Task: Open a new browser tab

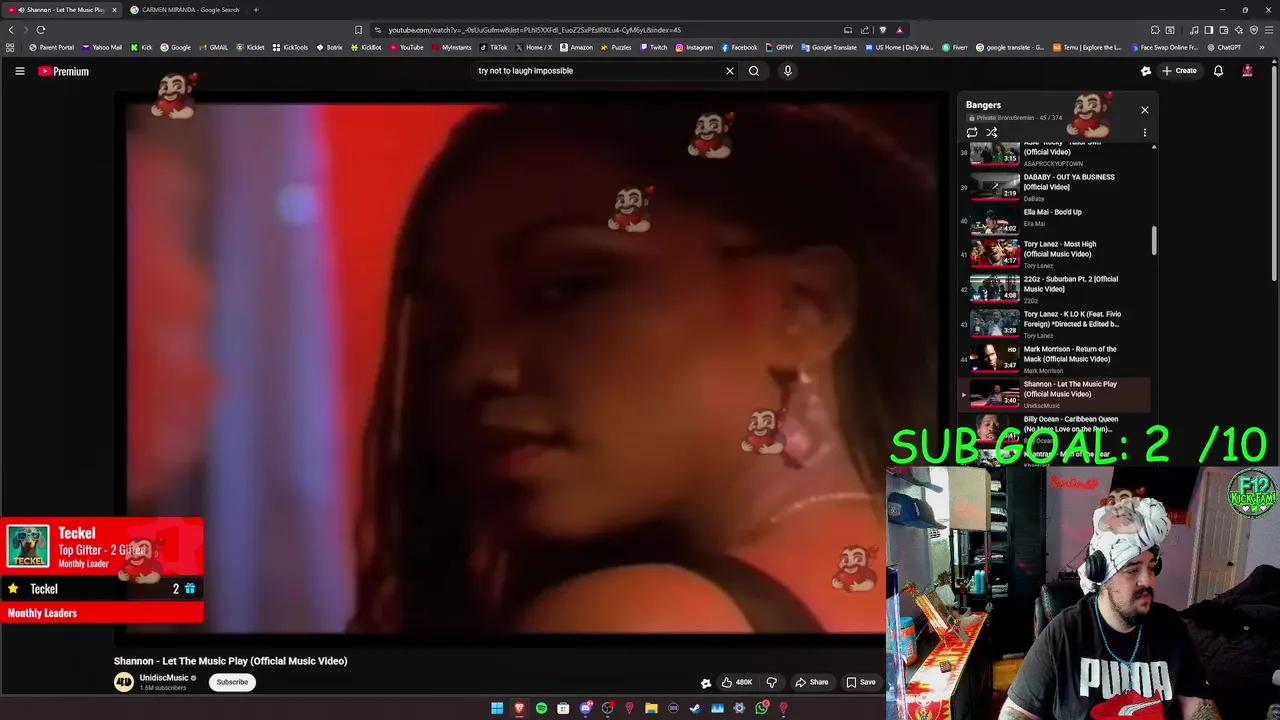Action: tap(255, 10)
